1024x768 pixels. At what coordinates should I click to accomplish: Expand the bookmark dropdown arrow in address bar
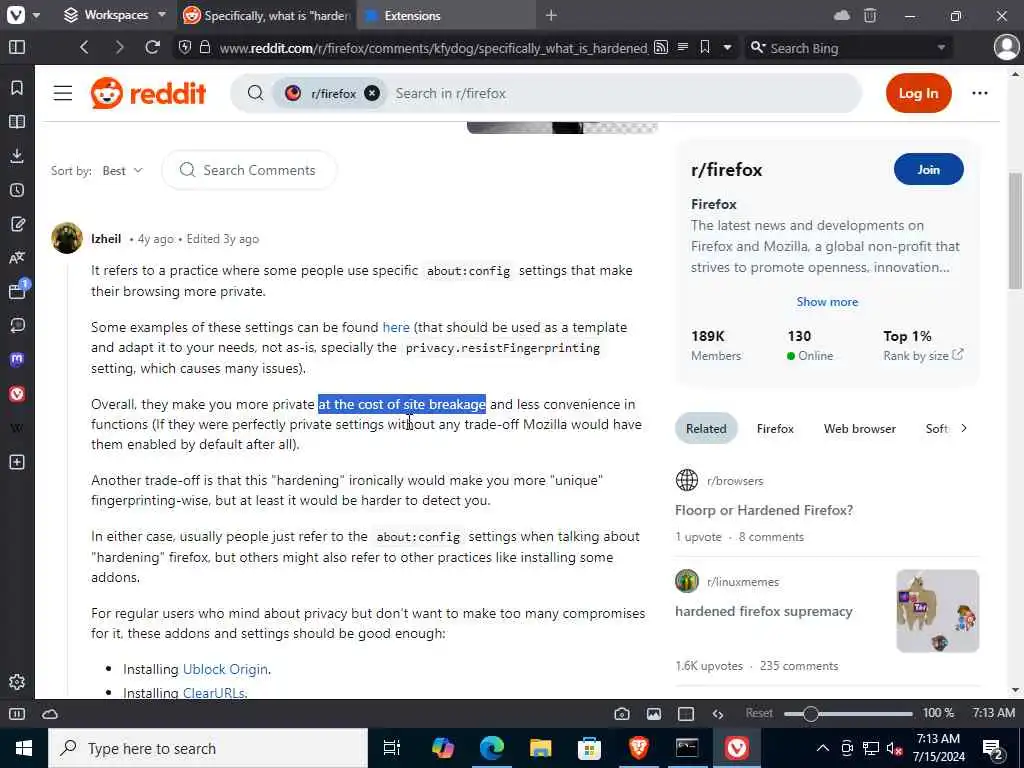click(x=727, y=47)
